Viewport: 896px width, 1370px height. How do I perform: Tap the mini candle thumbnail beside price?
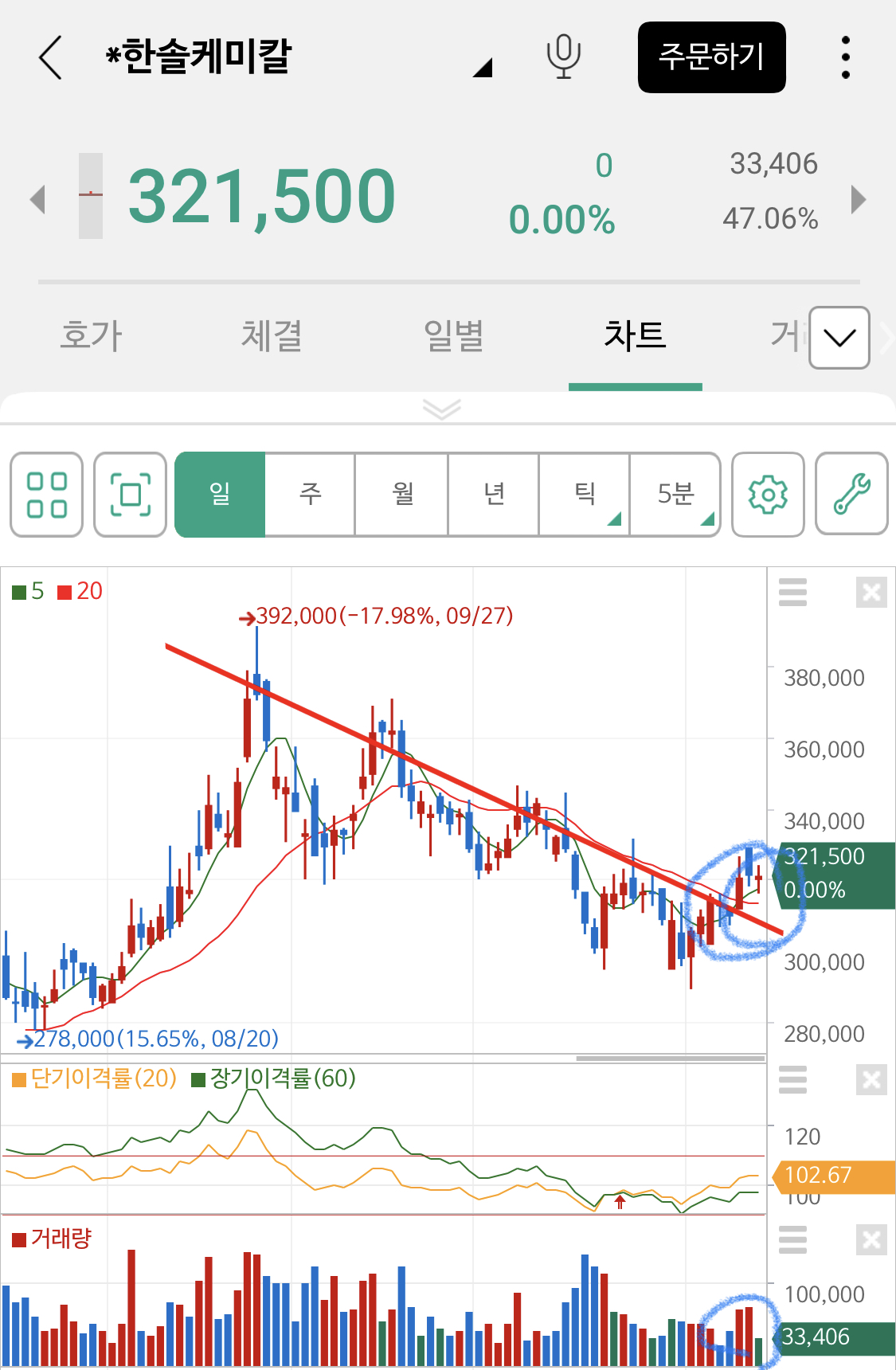click(91, 196)
